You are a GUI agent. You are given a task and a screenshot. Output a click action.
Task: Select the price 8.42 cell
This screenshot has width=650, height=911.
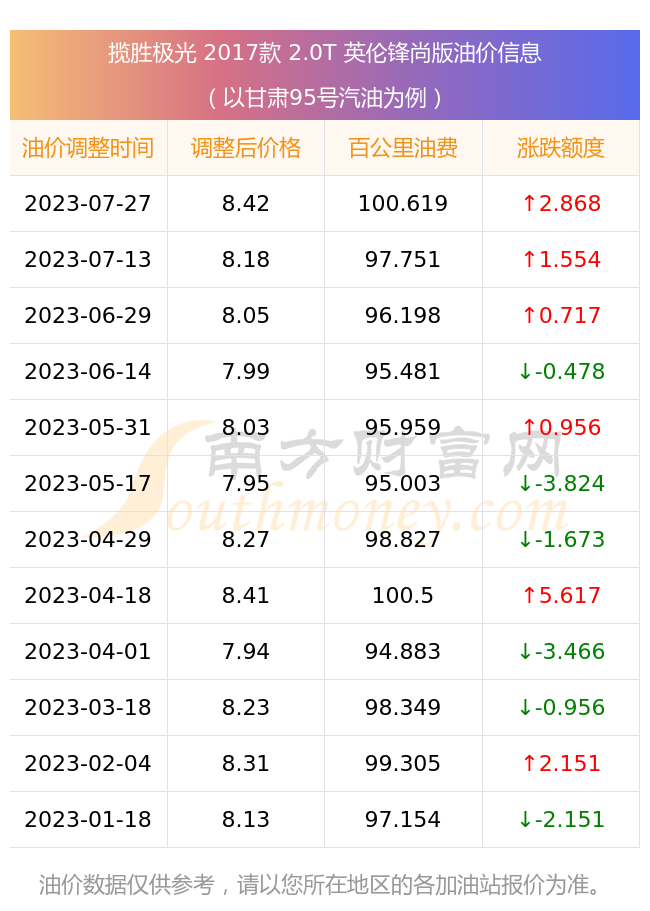246,203
